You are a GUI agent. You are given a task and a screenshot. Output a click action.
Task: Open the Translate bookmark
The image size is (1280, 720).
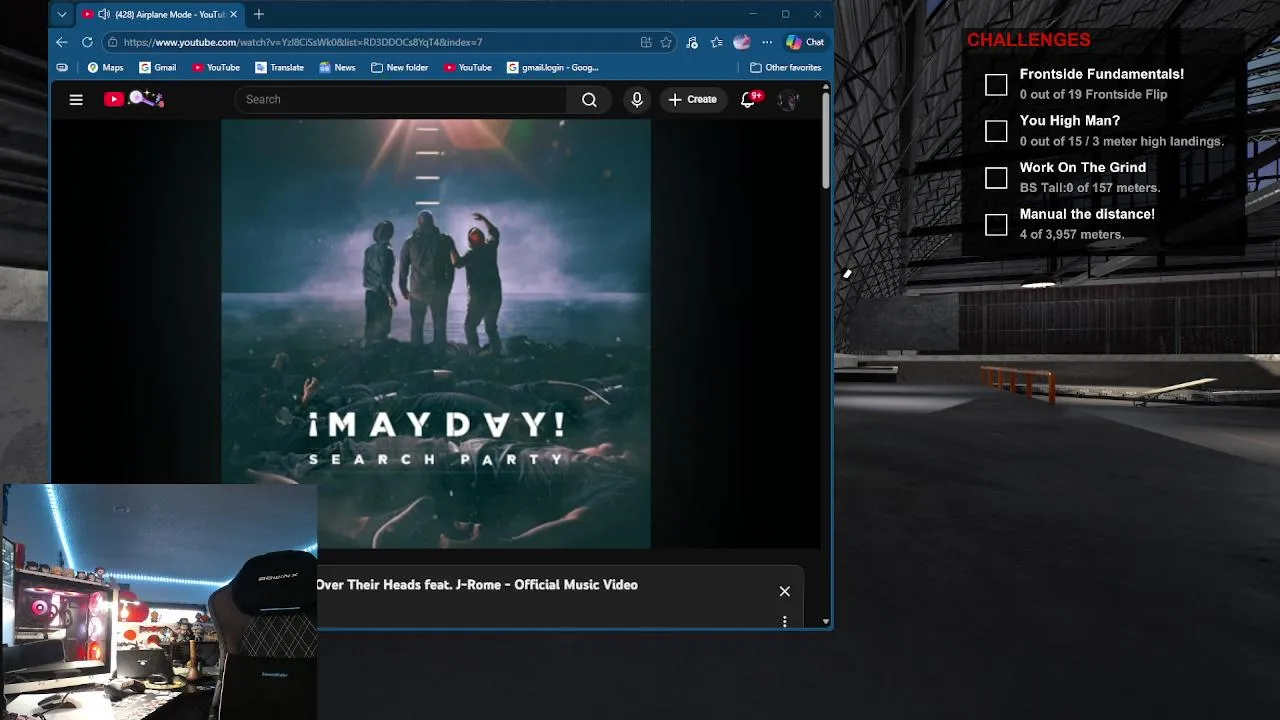point(279,67)
